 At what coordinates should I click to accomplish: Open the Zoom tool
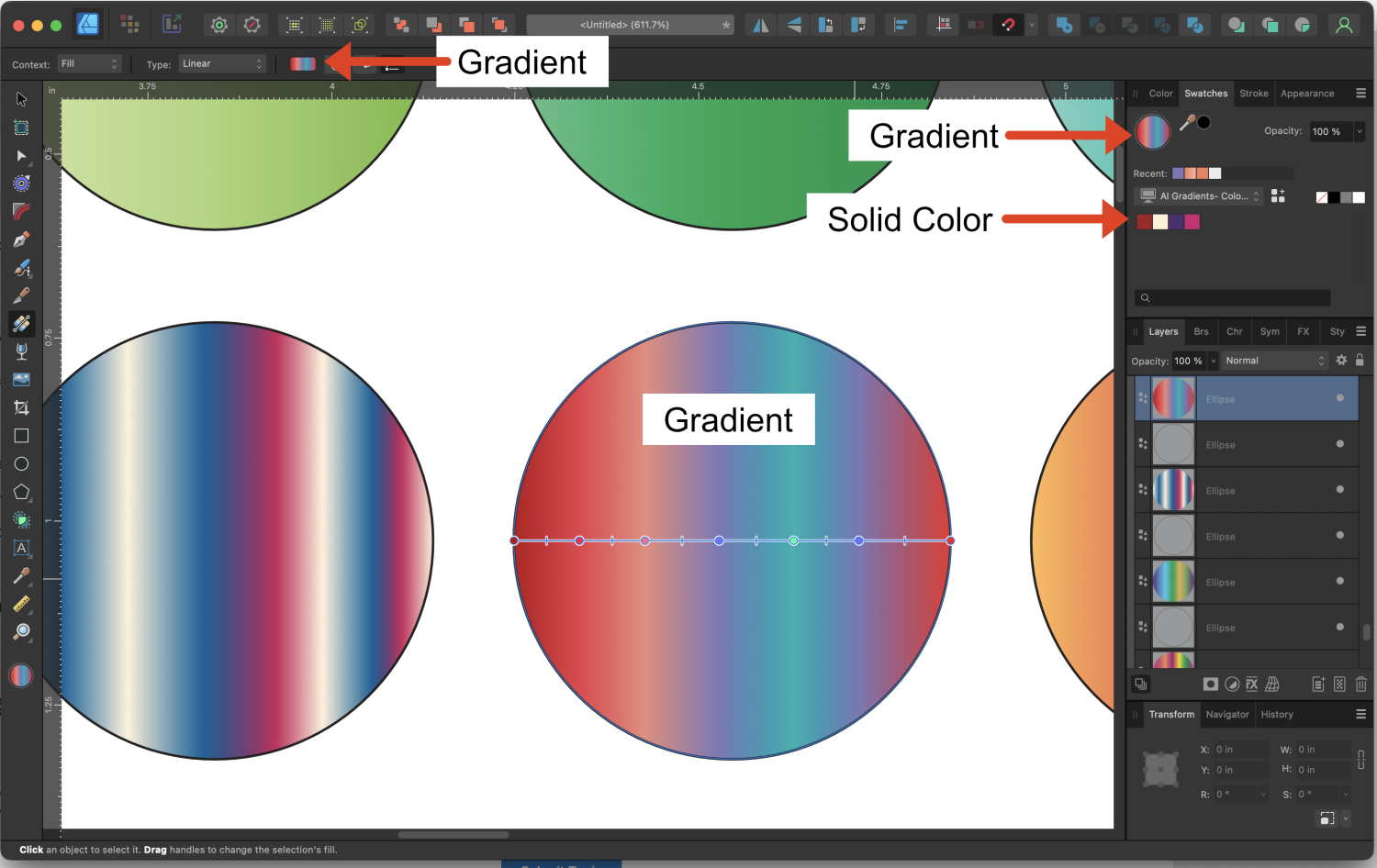pyautogui.click(x=20, y=631)
